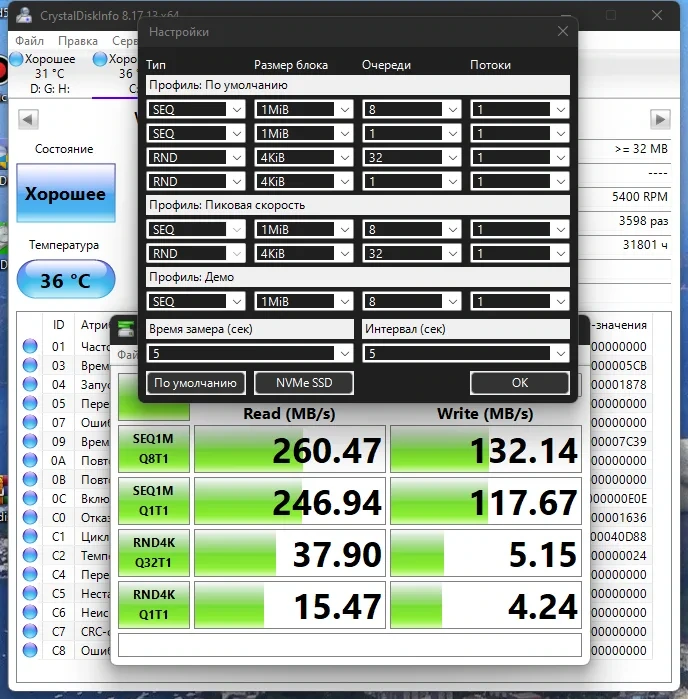Click the 5400 RPM rotation value
This screenshot has width=688, height=699.
pos(639,197)
